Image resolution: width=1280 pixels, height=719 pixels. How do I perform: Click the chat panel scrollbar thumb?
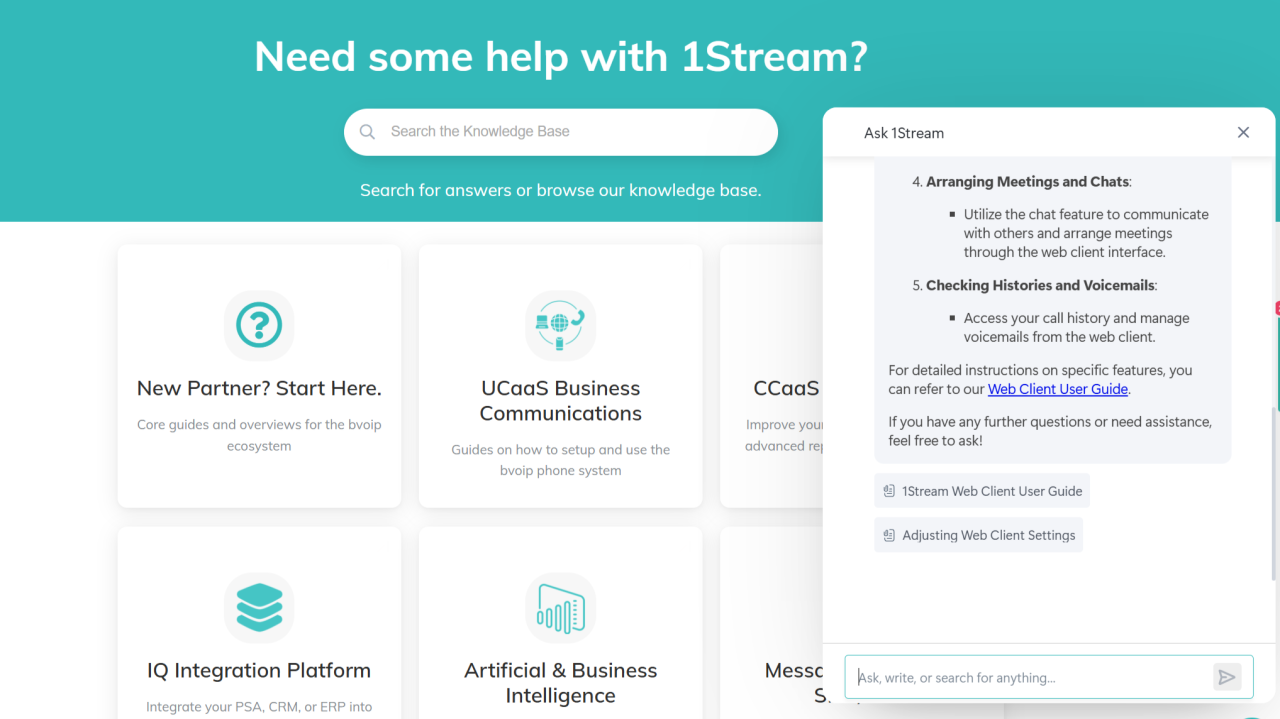tap(1272, 494)
